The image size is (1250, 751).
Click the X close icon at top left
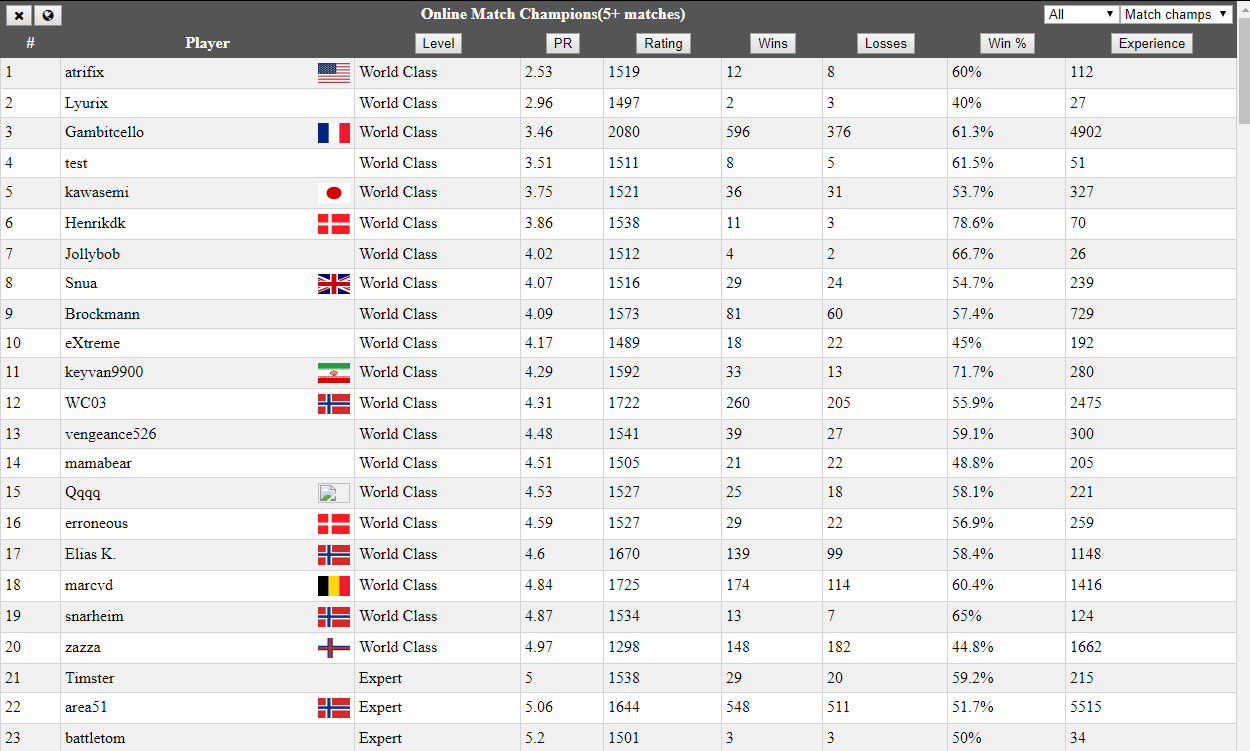tap(20, 15)
